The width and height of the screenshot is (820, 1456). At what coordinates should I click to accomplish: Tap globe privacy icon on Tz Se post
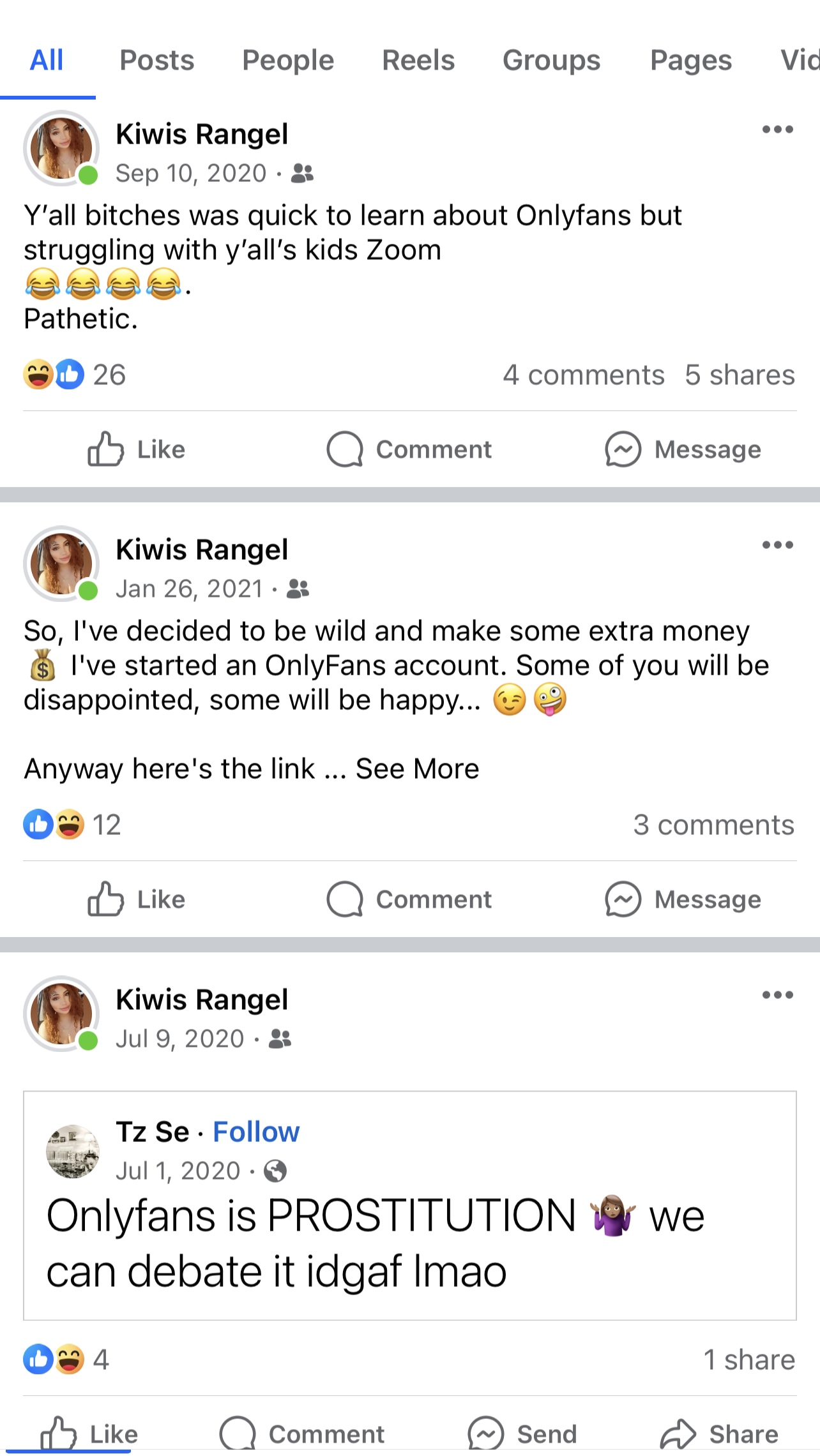click(x=275, y=1171)
